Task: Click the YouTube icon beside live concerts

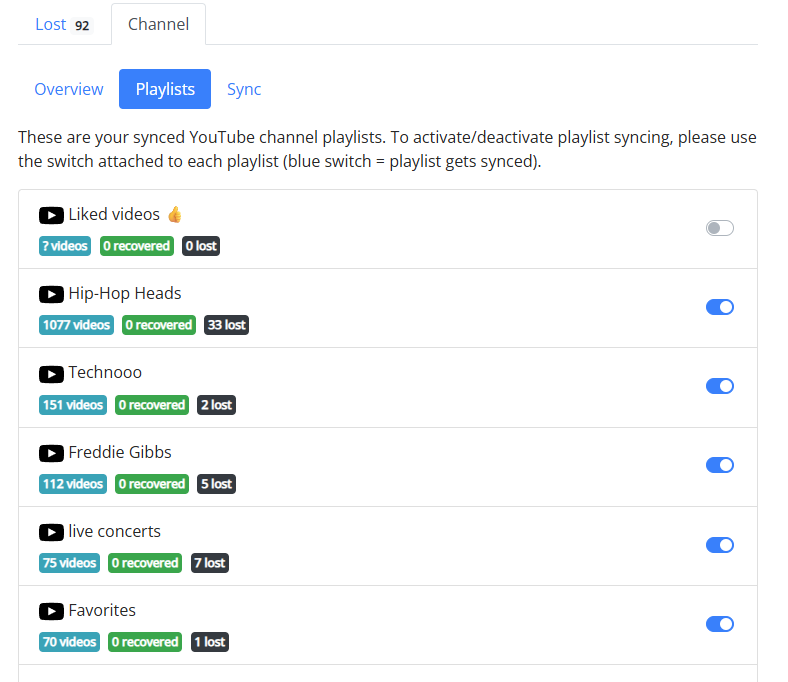Action: [51, 532]
